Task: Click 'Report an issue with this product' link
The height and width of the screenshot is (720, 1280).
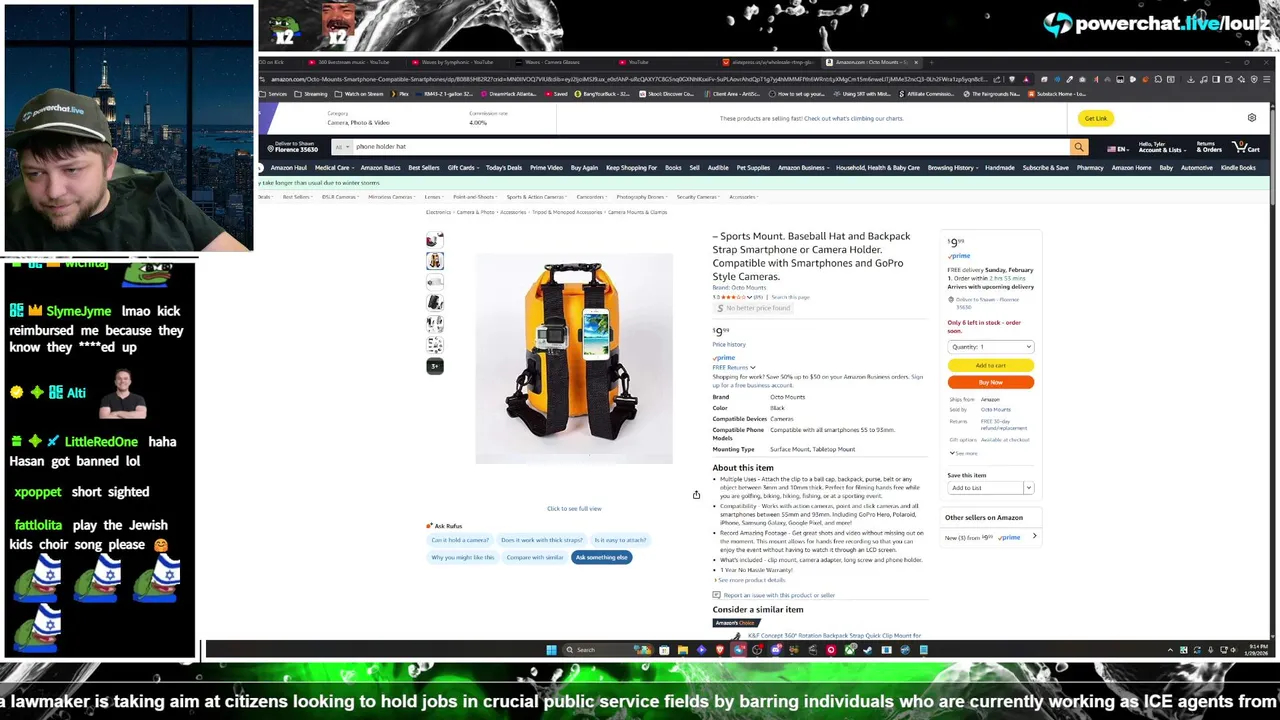Action: click(778, 595)
